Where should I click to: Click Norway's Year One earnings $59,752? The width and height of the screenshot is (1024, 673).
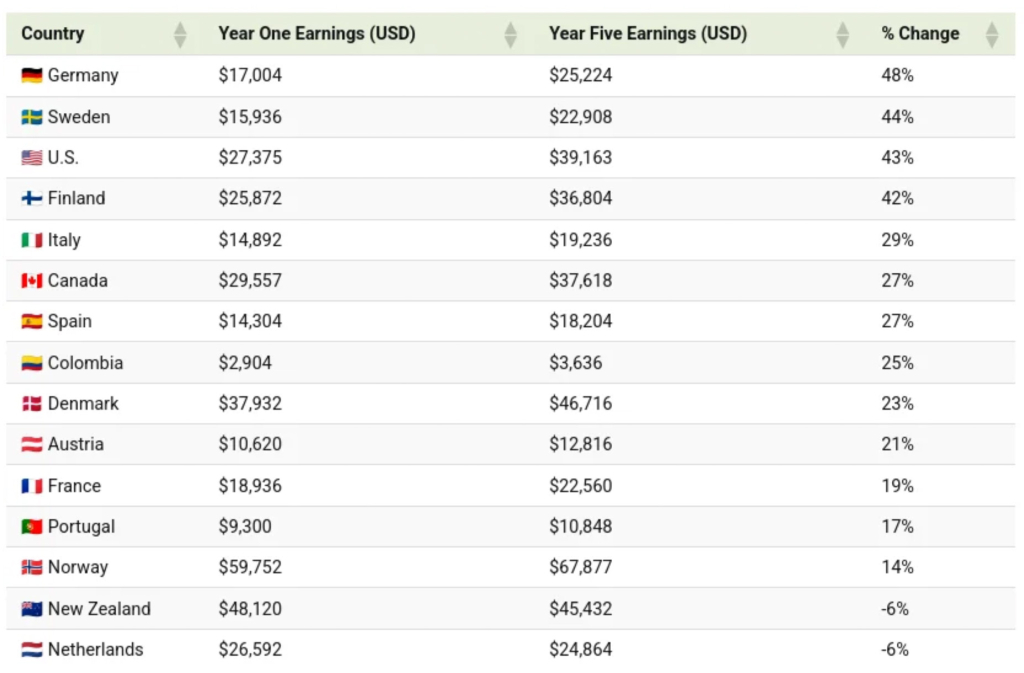(x=250, y=568)
